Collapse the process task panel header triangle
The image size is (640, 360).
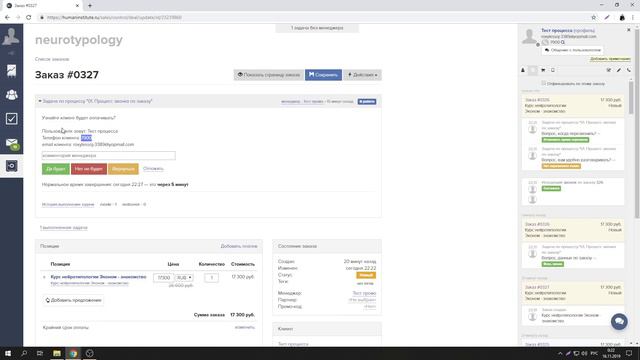tap(40, 101)
